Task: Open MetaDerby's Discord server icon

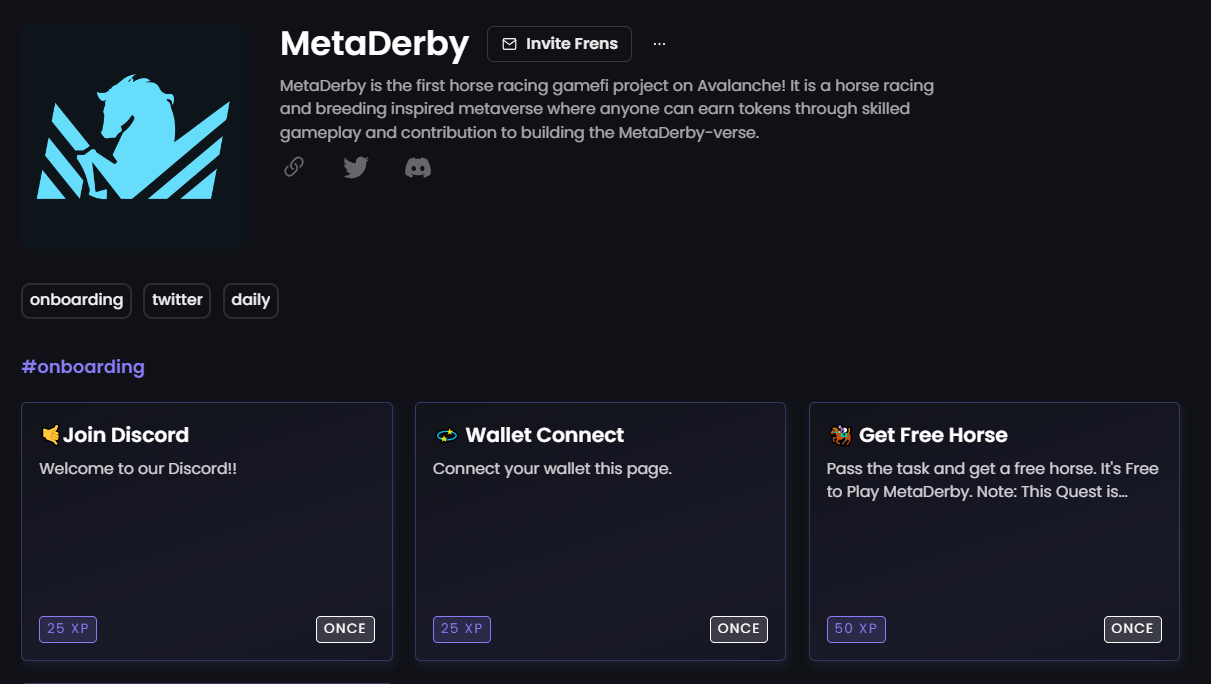Action: click(x=417, y=167)
